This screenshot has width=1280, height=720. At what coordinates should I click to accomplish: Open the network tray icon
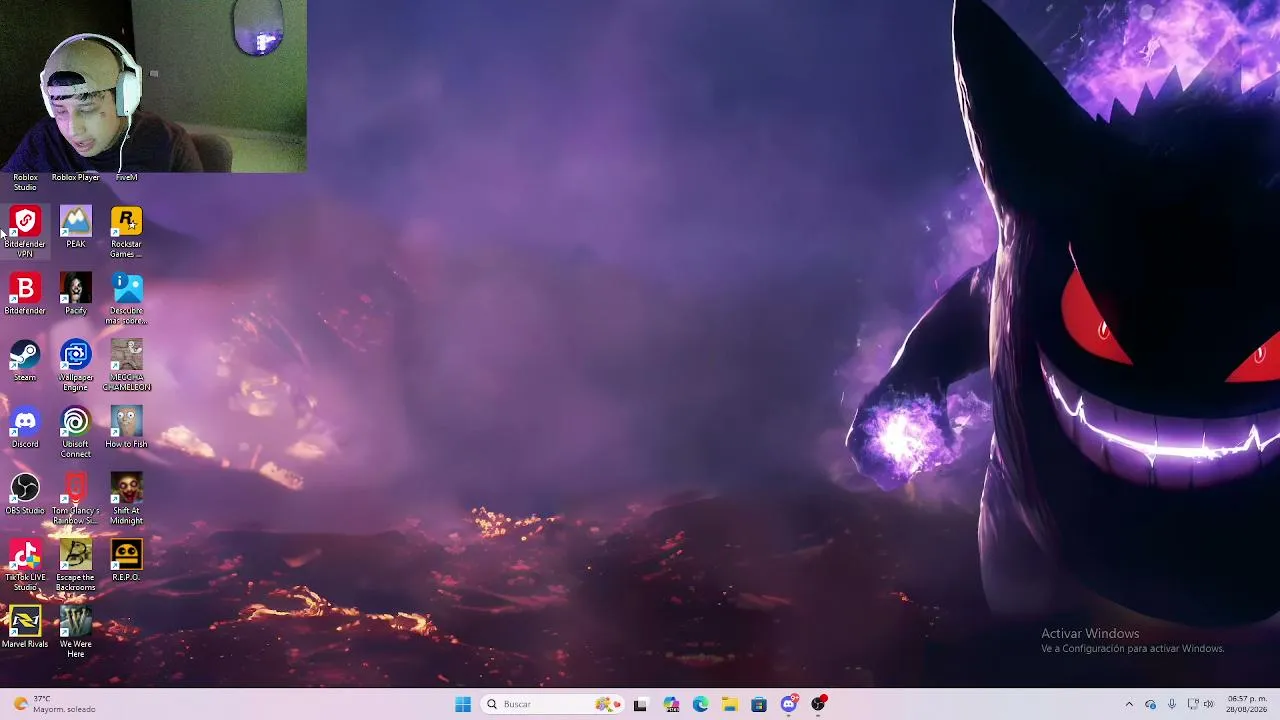tap(1193, 704)
